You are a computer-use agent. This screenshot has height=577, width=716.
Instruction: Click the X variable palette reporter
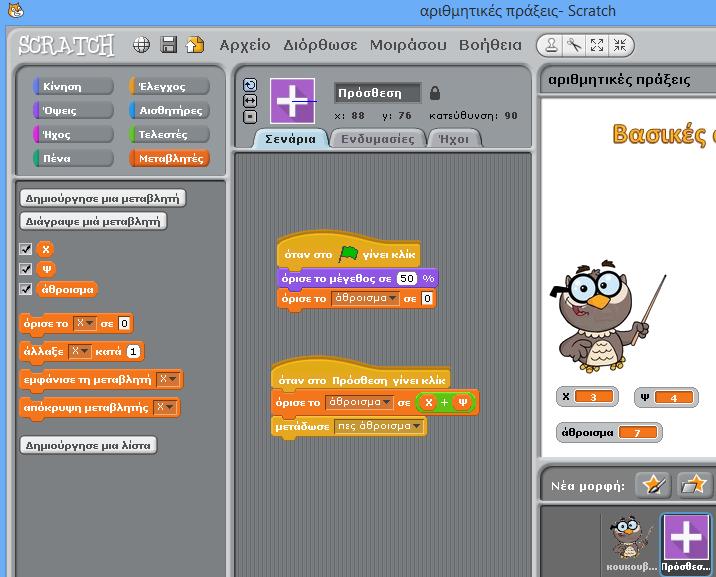[x=45, y=249]
